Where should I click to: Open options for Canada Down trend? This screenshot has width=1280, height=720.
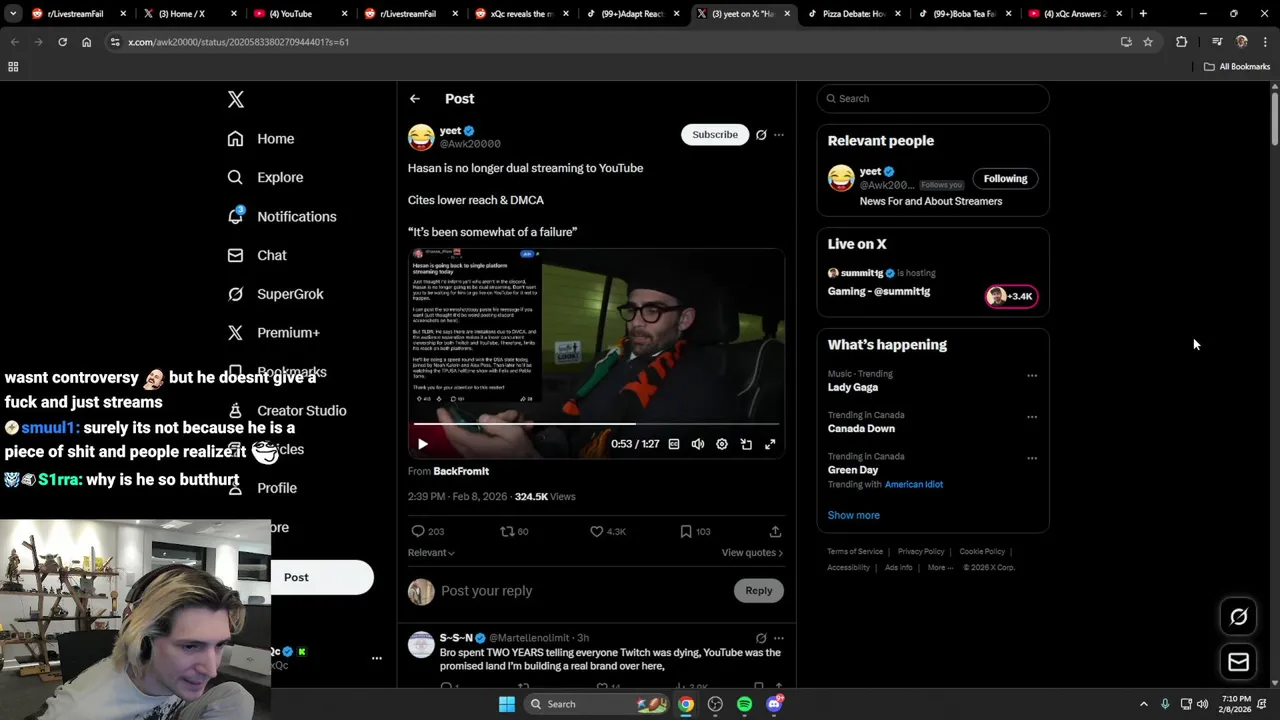tap(1032, 417)
